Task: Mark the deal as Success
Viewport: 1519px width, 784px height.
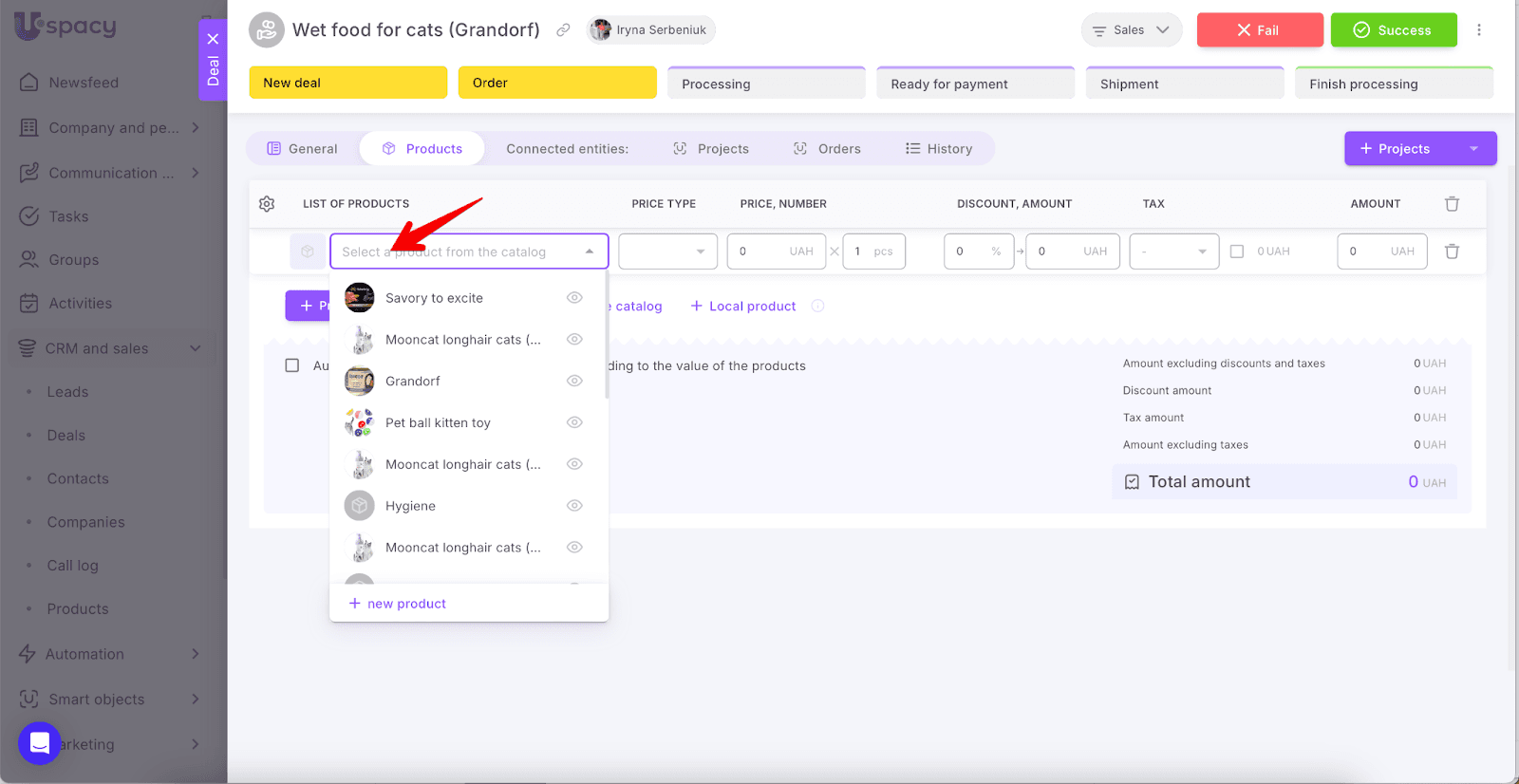Action: [x=1393, y=30]
